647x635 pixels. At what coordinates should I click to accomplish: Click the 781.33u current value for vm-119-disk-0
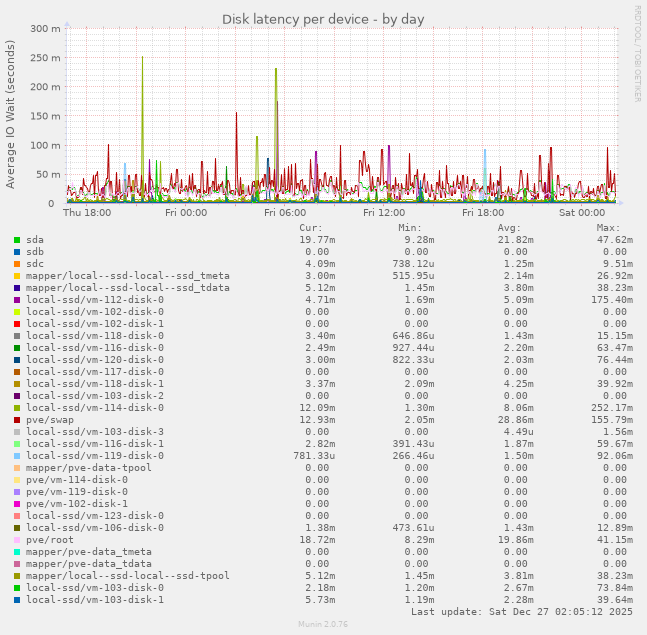[314, 456]
